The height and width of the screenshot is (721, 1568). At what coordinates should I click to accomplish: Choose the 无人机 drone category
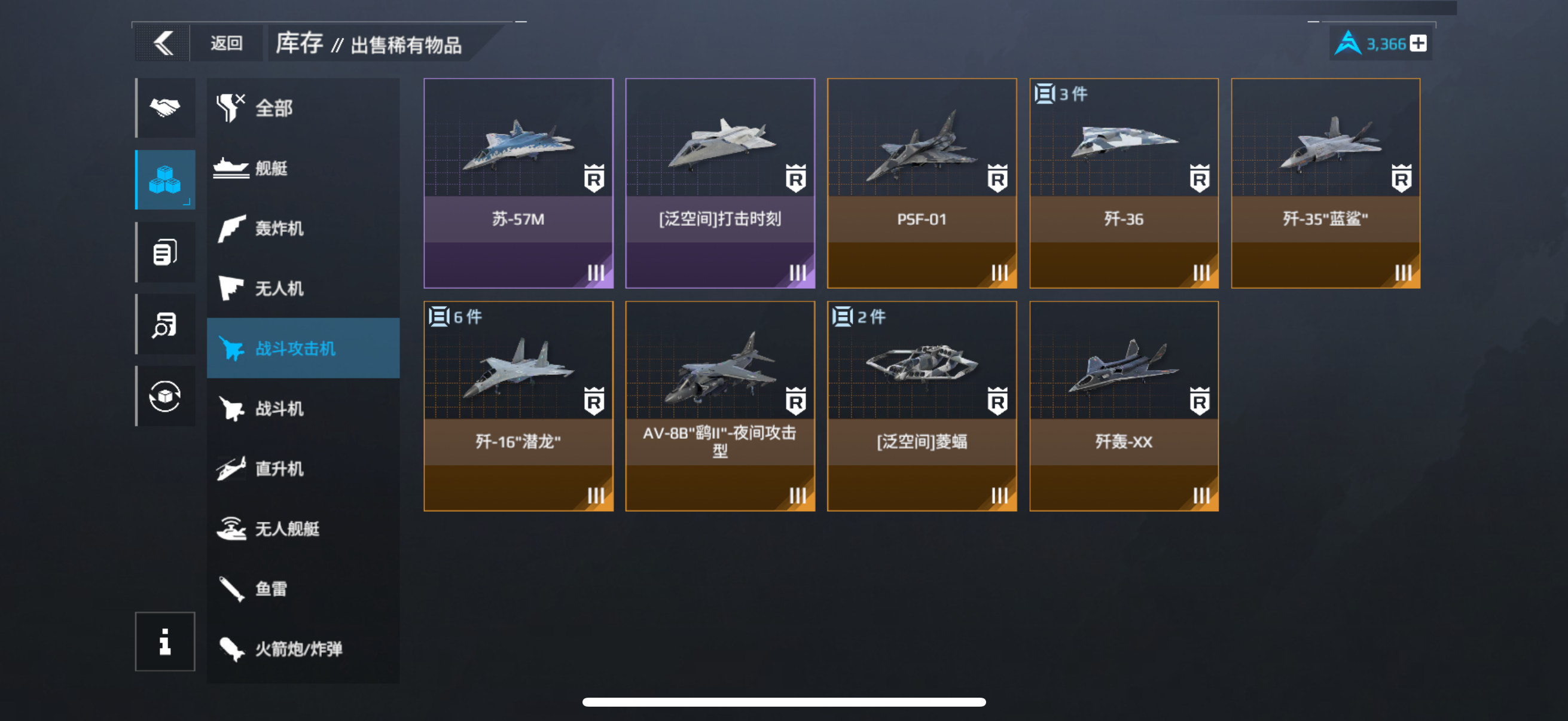[x=303, y=288]
